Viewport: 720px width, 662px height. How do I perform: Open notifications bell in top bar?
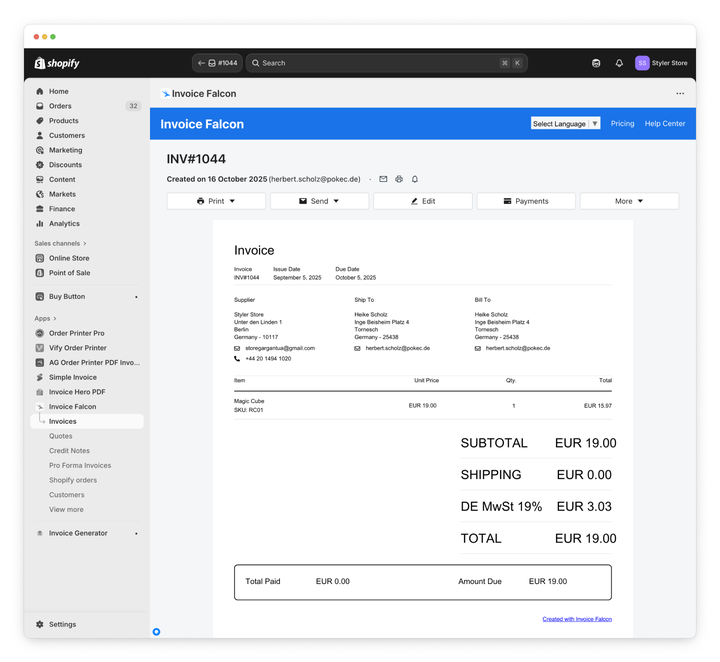[x=619, y=63]
